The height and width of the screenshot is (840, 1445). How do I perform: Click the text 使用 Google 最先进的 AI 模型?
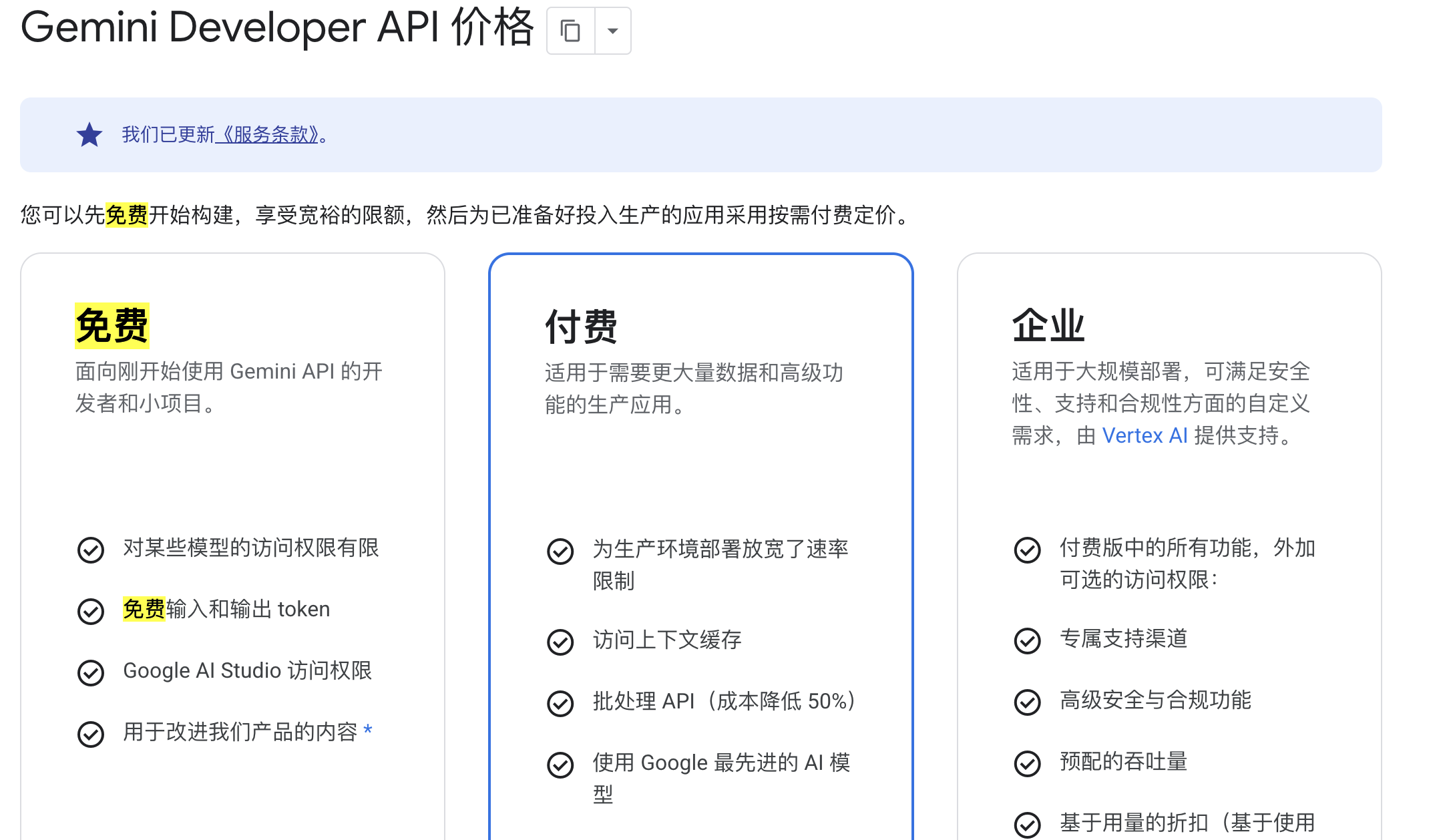point(722,779)
